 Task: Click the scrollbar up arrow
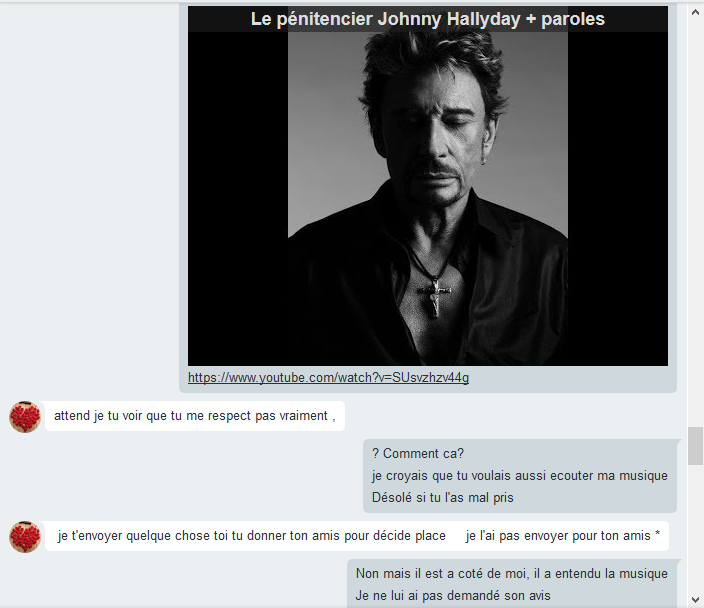click(695, 12)
